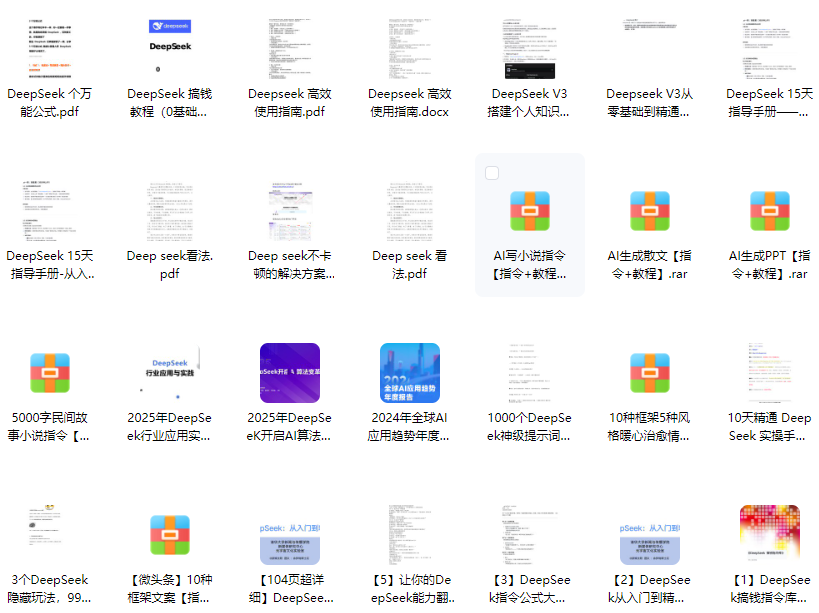Select file name 3个DeepSeek隐藏玩法，99
The image size is (819, 613).
pyautogui.click(x=50, y=588)
